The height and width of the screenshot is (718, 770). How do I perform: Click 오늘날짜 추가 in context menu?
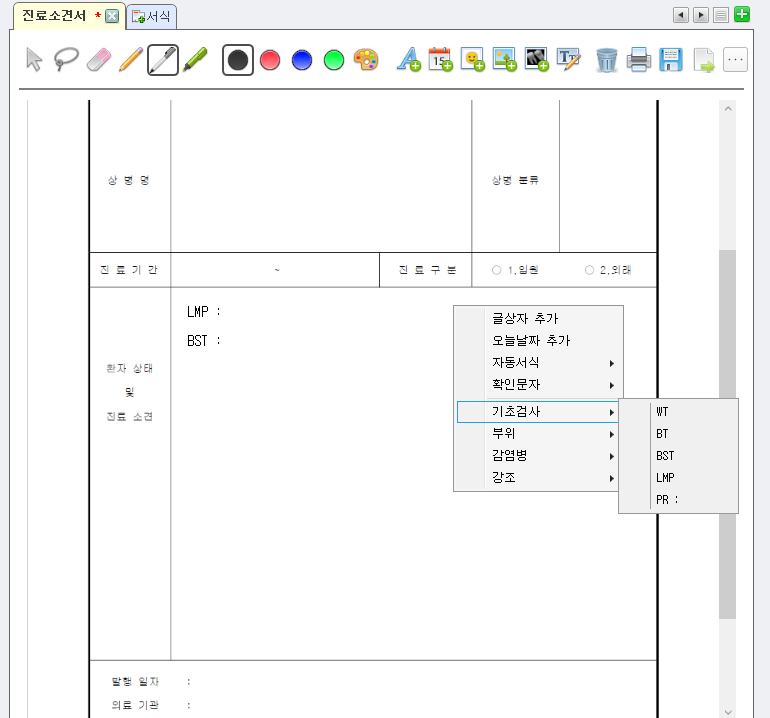(530, 340)
